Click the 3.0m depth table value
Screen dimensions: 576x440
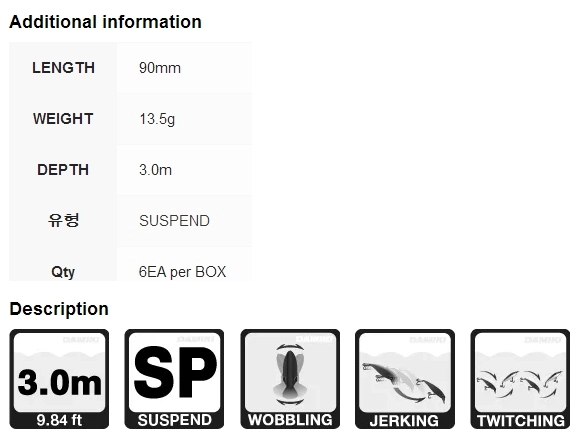tap(155, 170)
